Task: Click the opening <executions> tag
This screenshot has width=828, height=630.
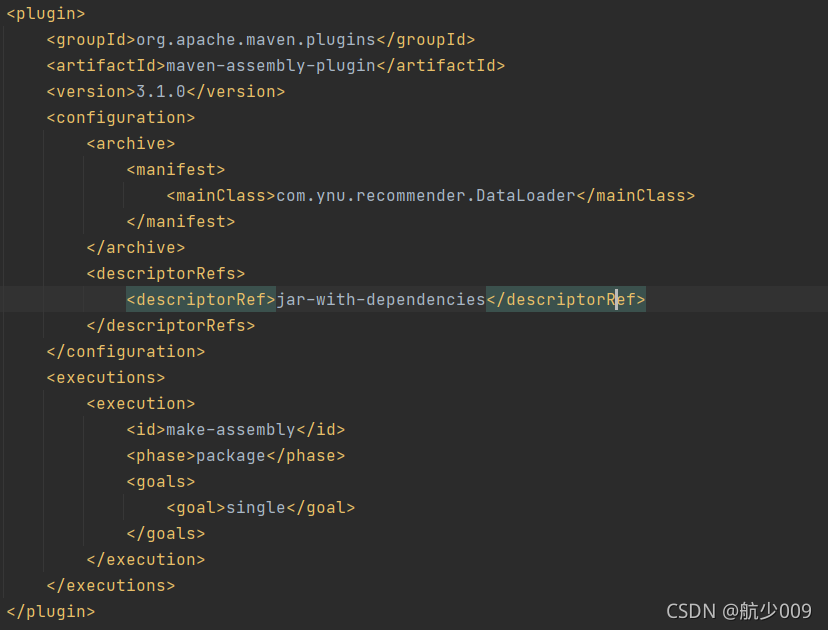Action: [x=106, y=377]
